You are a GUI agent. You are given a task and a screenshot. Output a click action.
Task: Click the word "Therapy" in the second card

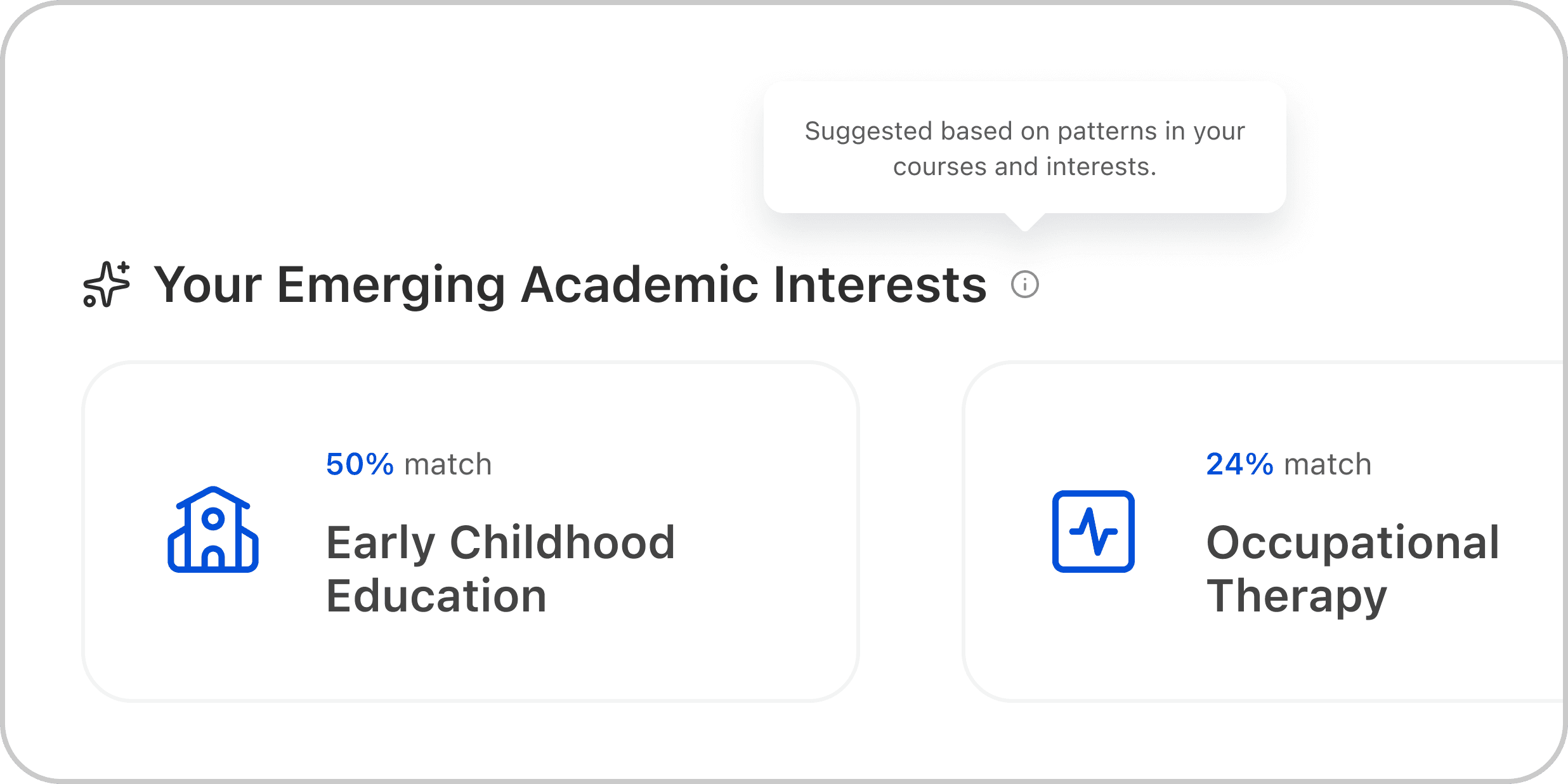point(1297,596)
